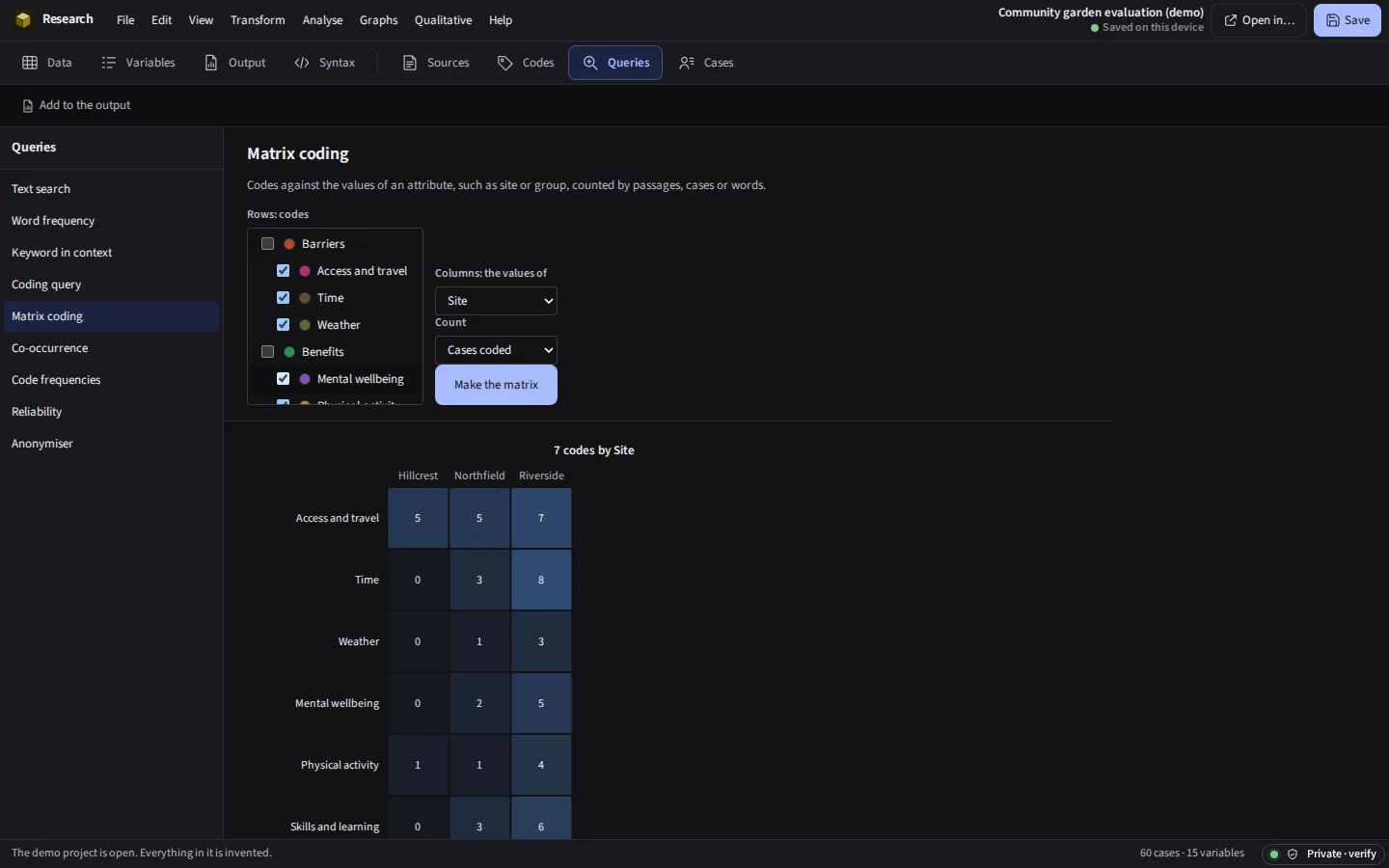Select Matrix coding in sidebar
Viewport: 1389px width, 868px height.
pos(111,316)
